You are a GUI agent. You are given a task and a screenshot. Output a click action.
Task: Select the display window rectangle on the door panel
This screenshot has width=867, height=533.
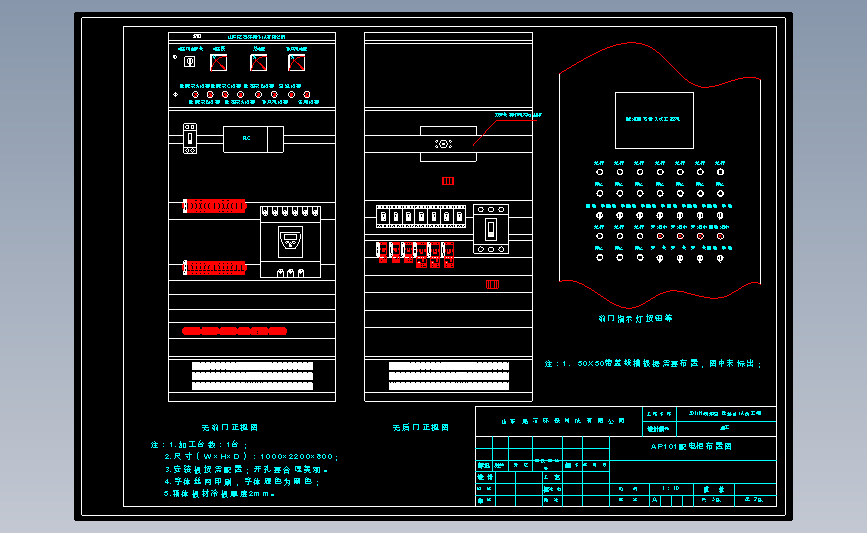[x=654, y=121]
